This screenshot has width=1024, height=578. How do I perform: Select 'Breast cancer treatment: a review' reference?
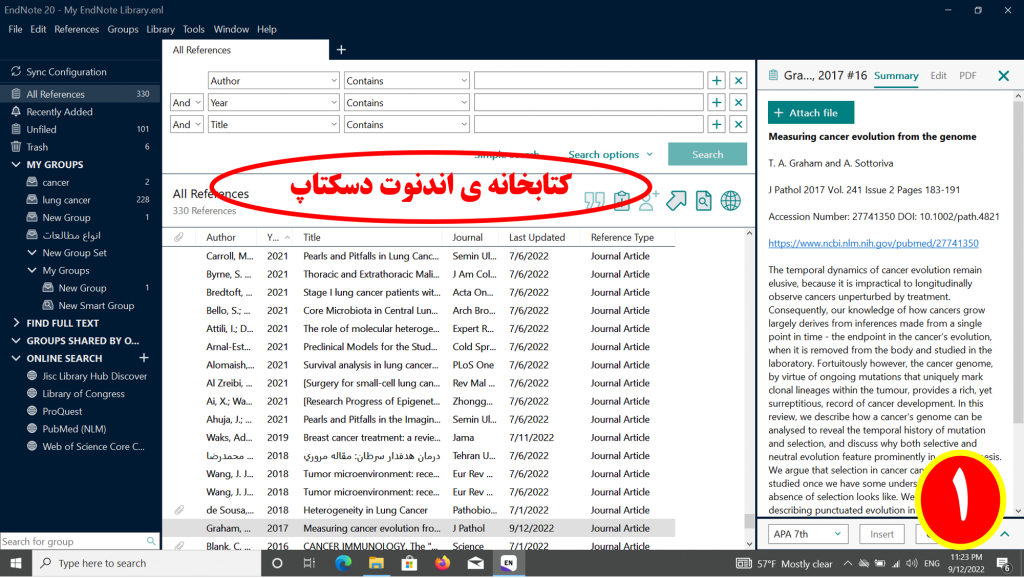[419, 438]
